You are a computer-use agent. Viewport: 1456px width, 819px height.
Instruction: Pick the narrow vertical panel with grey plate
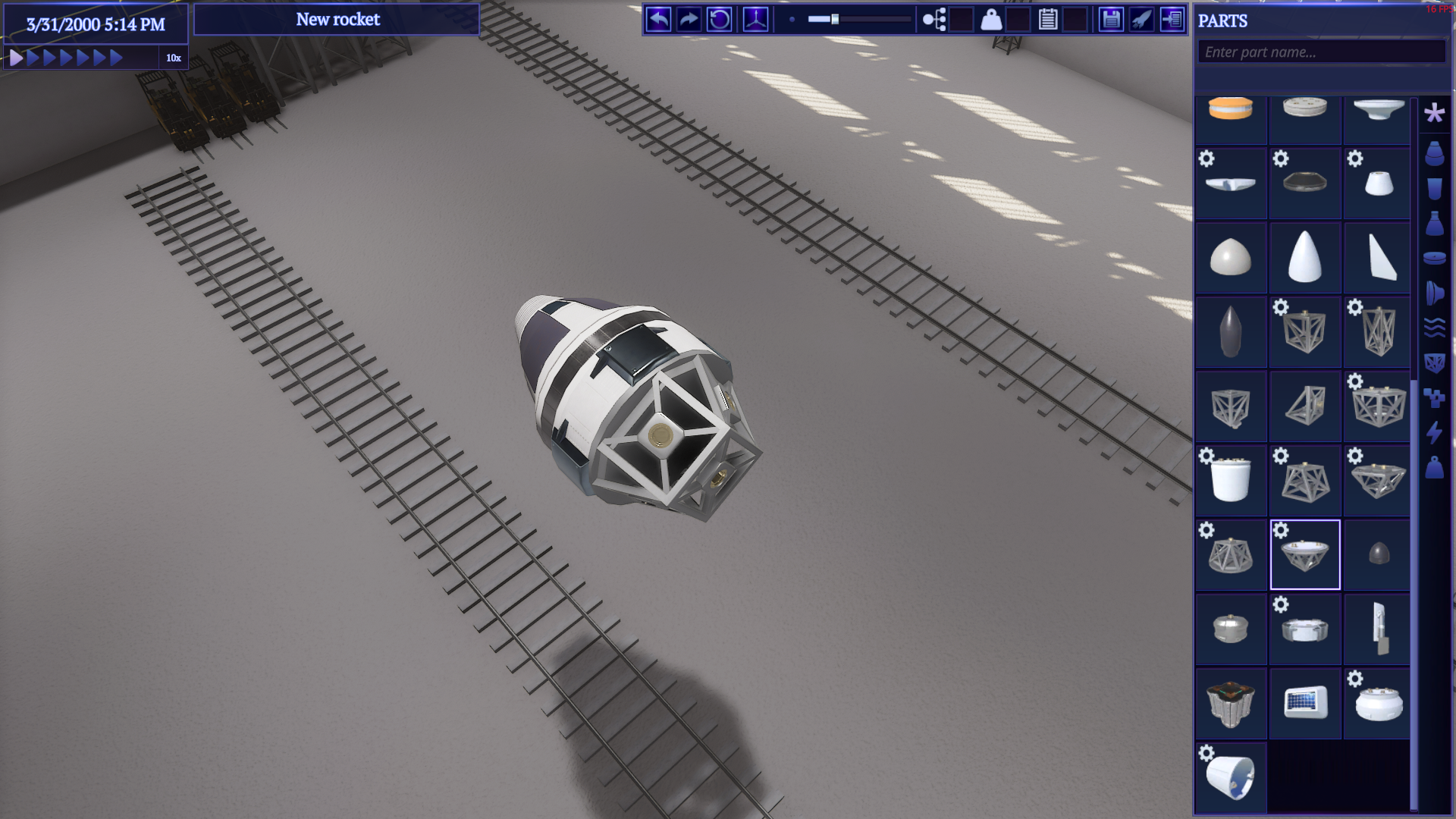pyautogui.click(x=1379, y=629)
